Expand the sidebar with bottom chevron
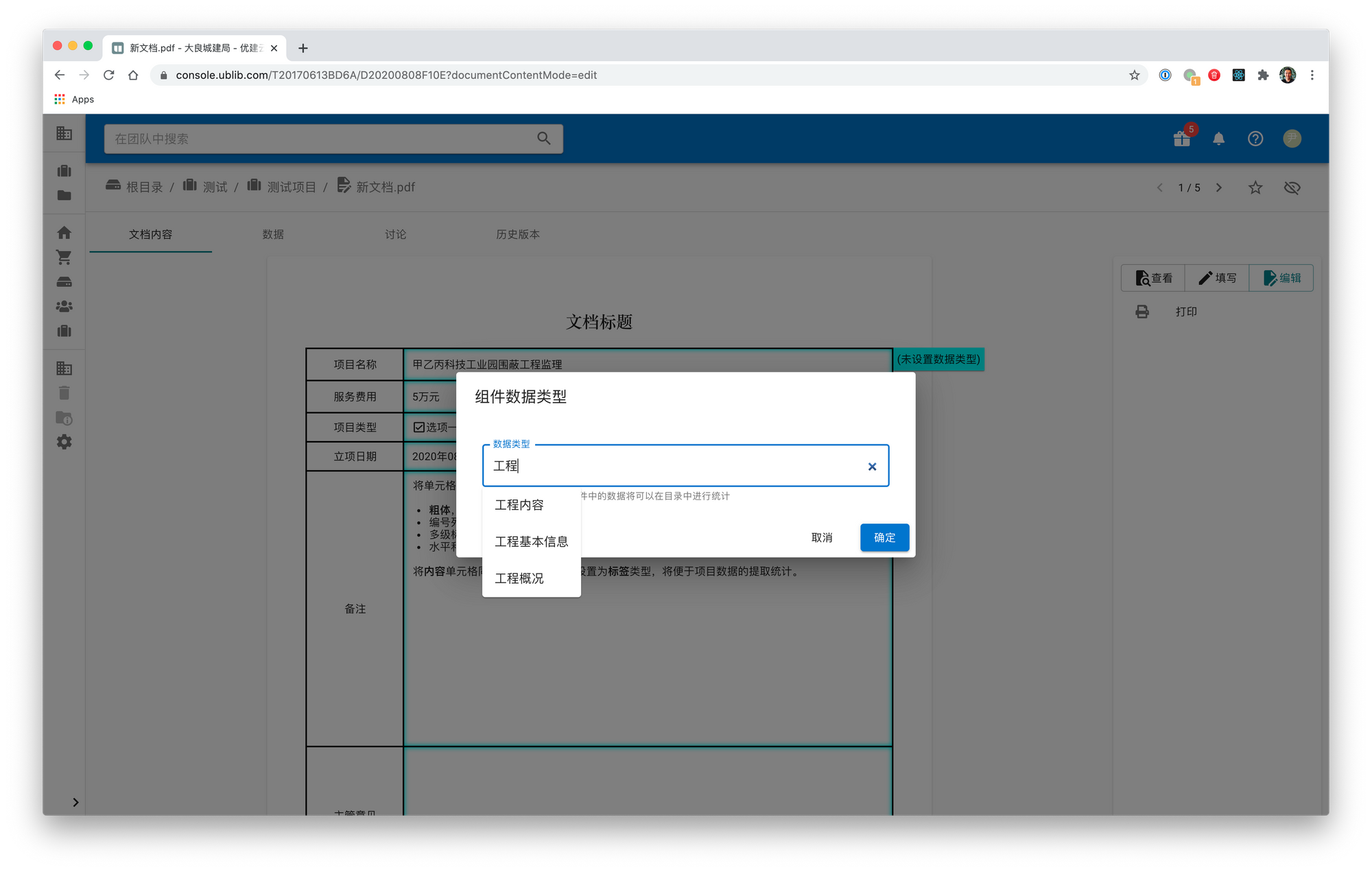 tap(75, 802)
